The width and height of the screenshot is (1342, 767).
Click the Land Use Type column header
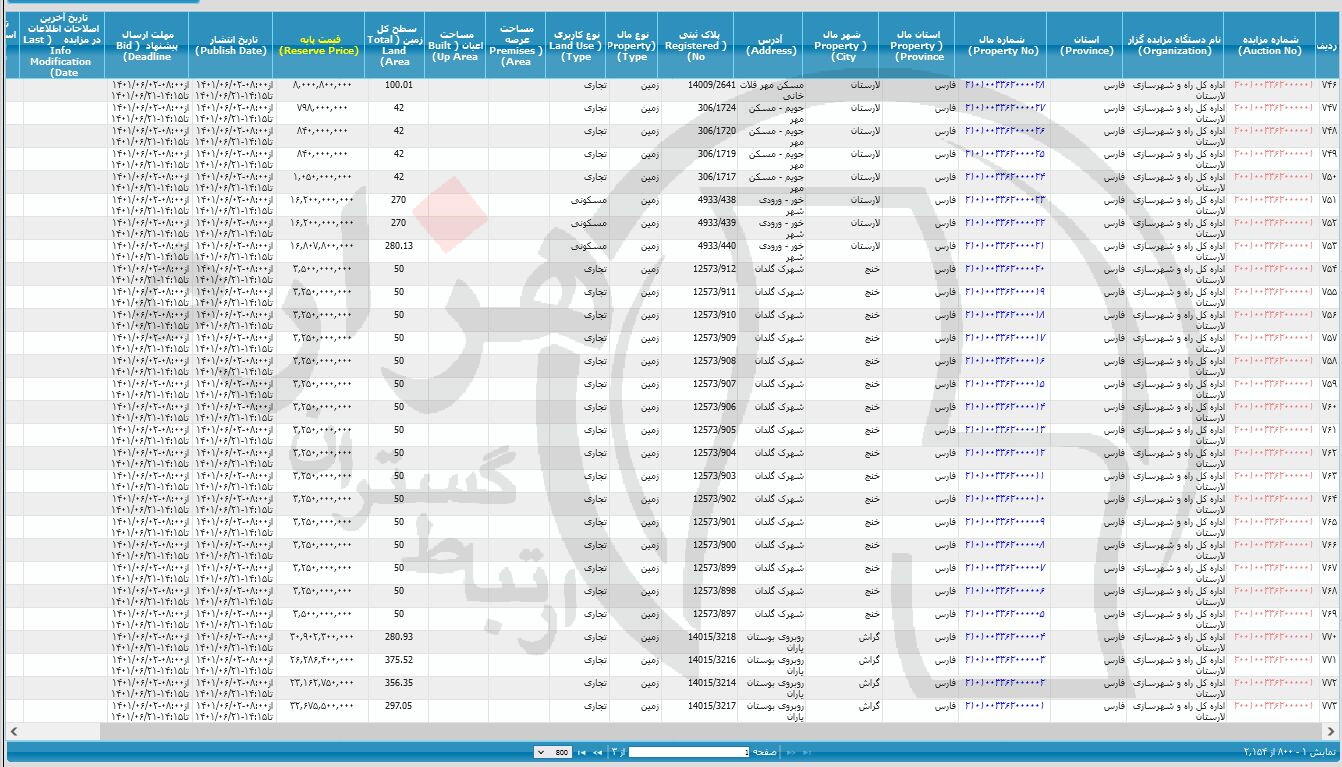click(577, 45)
